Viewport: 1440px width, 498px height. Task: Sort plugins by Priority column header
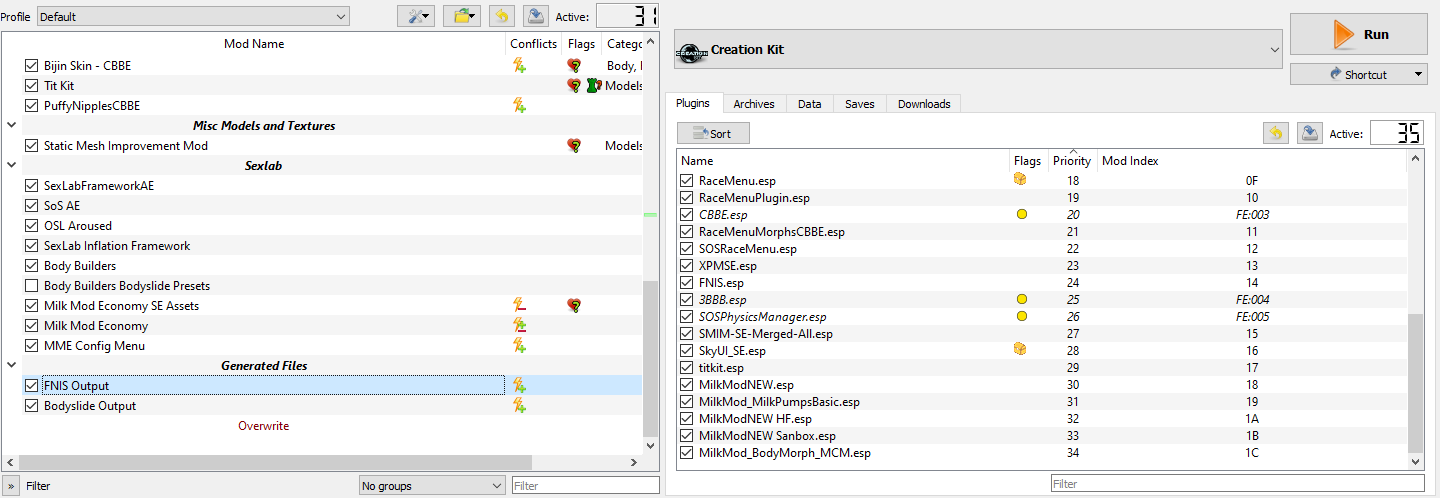pyautogui.click(x=1071, y=161)
